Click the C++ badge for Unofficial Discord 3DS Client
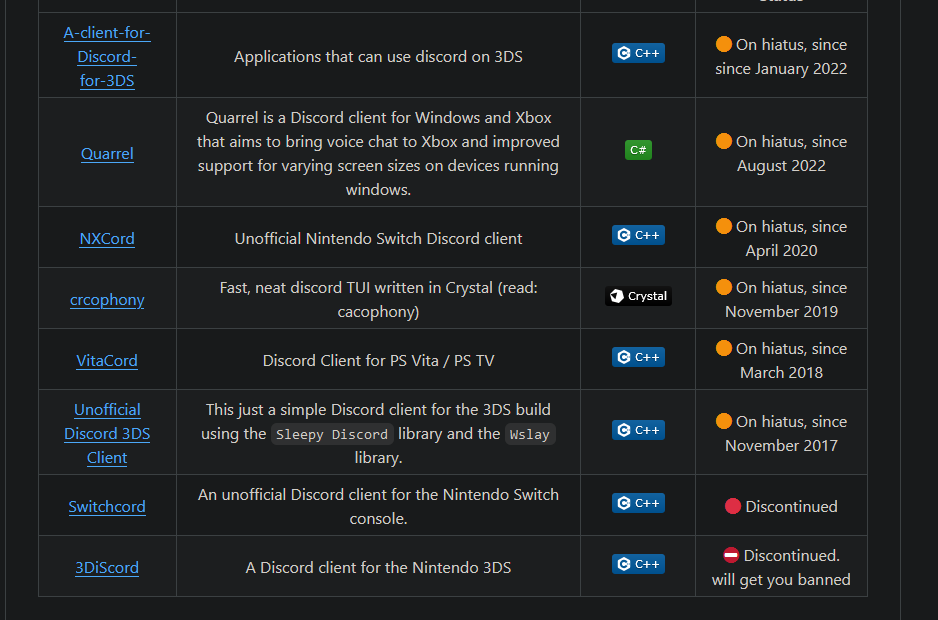The image size is (938, 620). 638,430
